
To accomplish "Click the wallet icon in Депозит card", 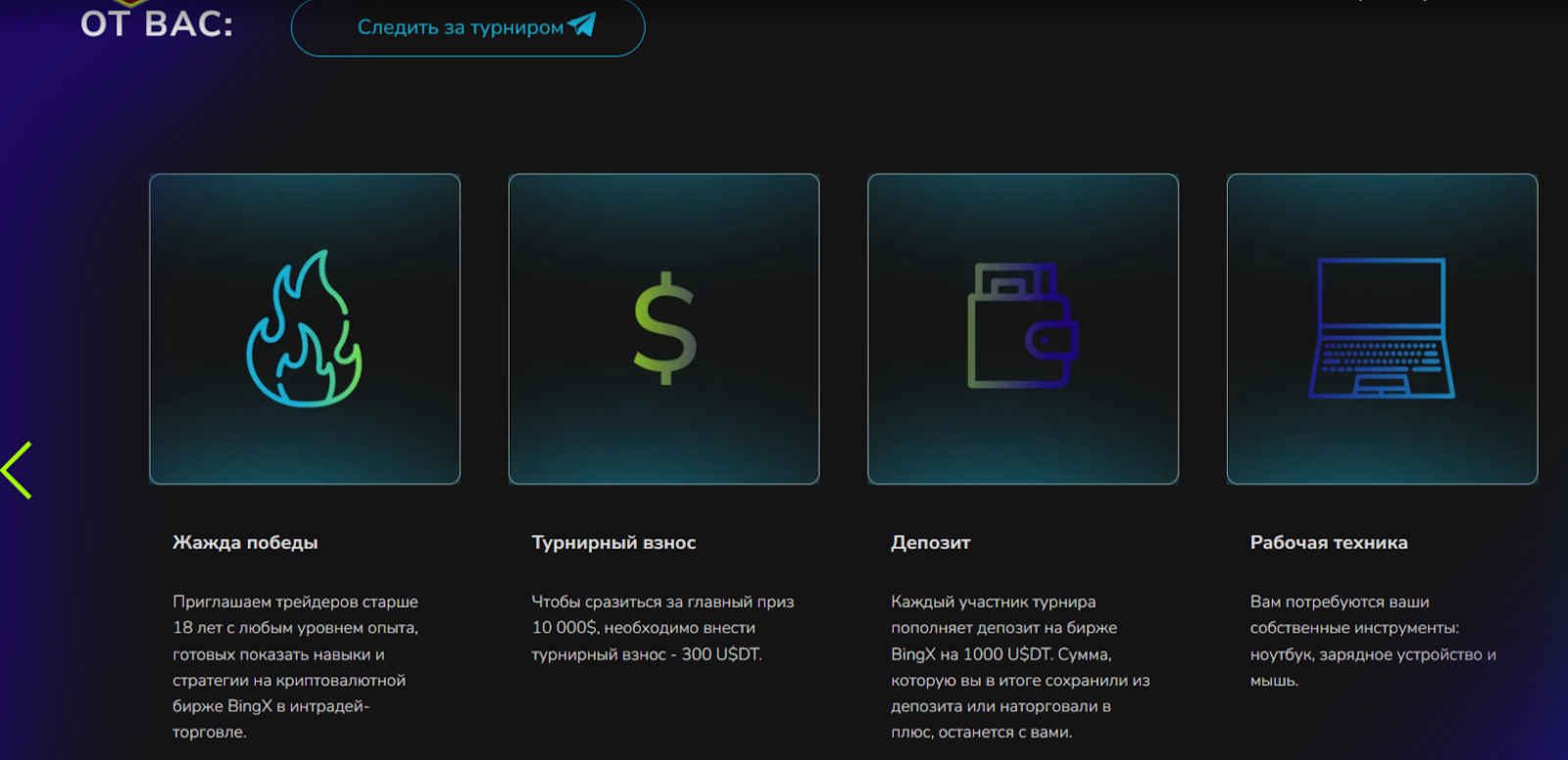I will coord(1022,325).
